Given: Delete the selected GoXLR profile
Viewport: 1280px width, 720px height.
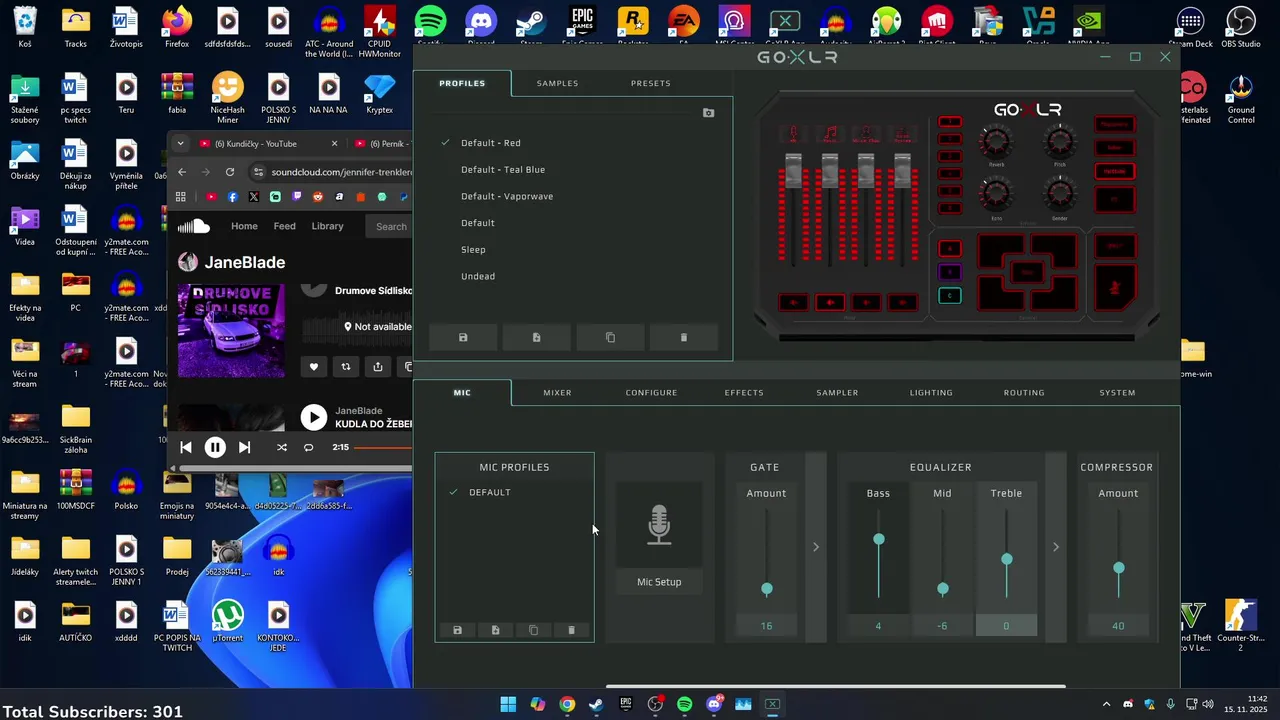Looking at the screenshot, I should coord(684,338).
